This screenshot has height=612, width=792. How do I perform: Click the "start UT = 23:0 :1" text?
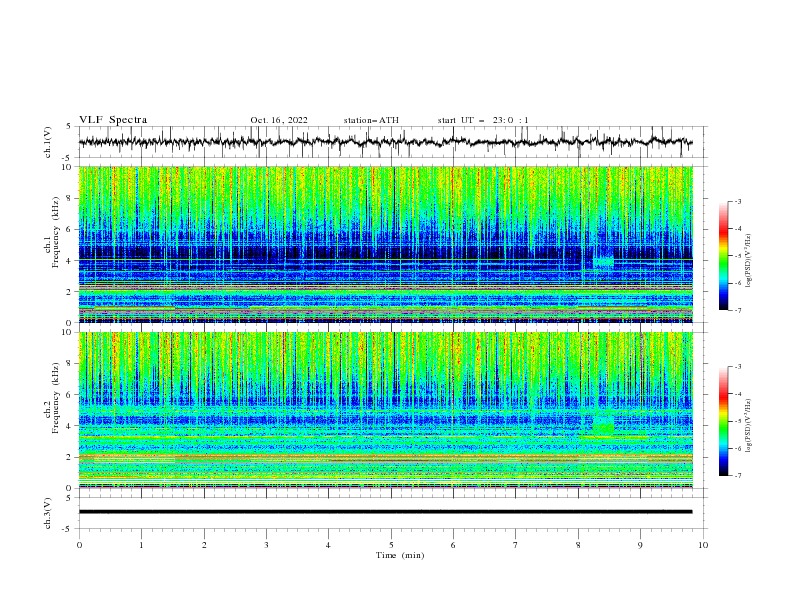pyautogui.click(x=483, y=120)
